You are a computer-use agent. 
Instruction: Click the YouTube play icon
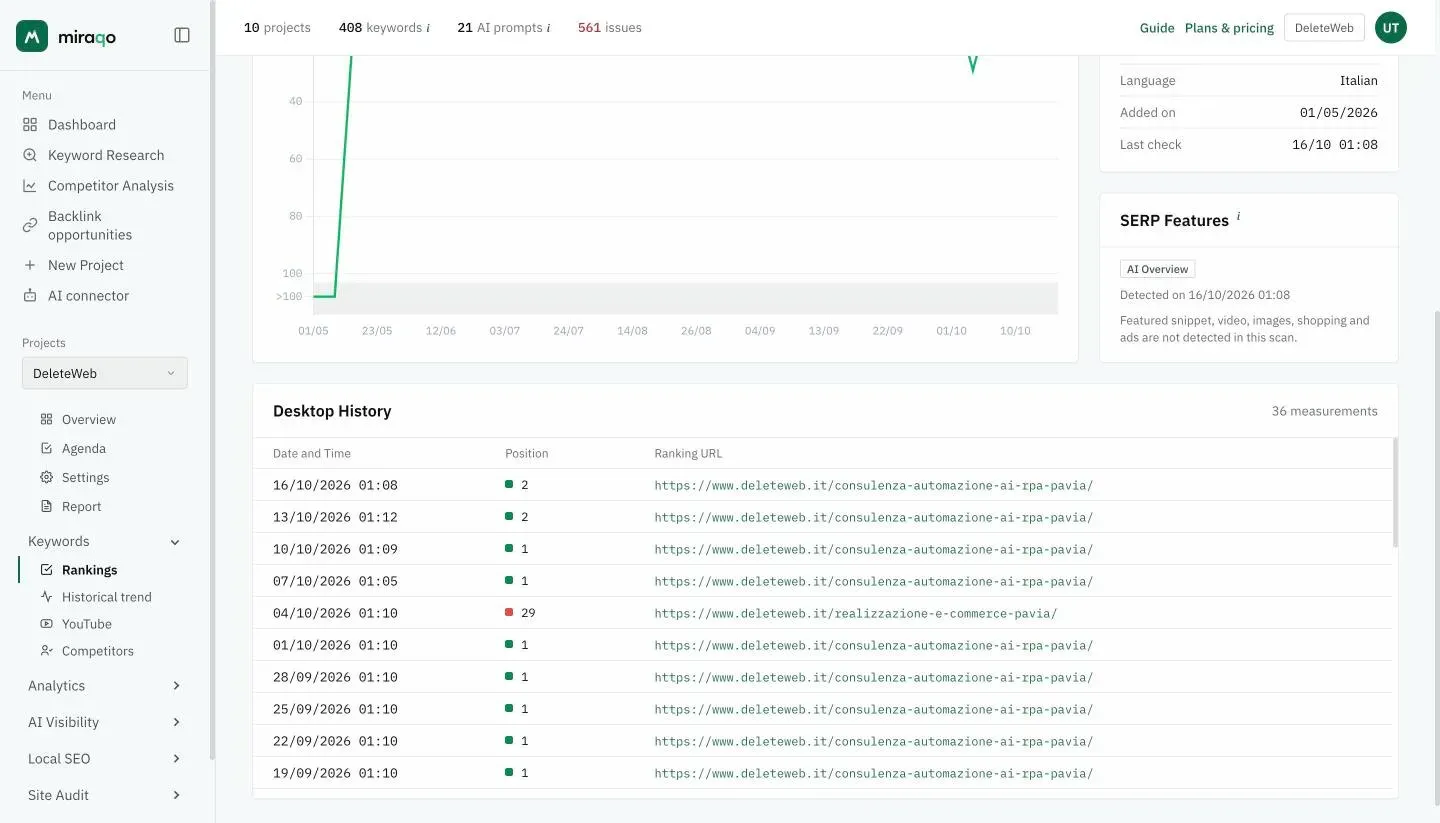pos(46,623)
